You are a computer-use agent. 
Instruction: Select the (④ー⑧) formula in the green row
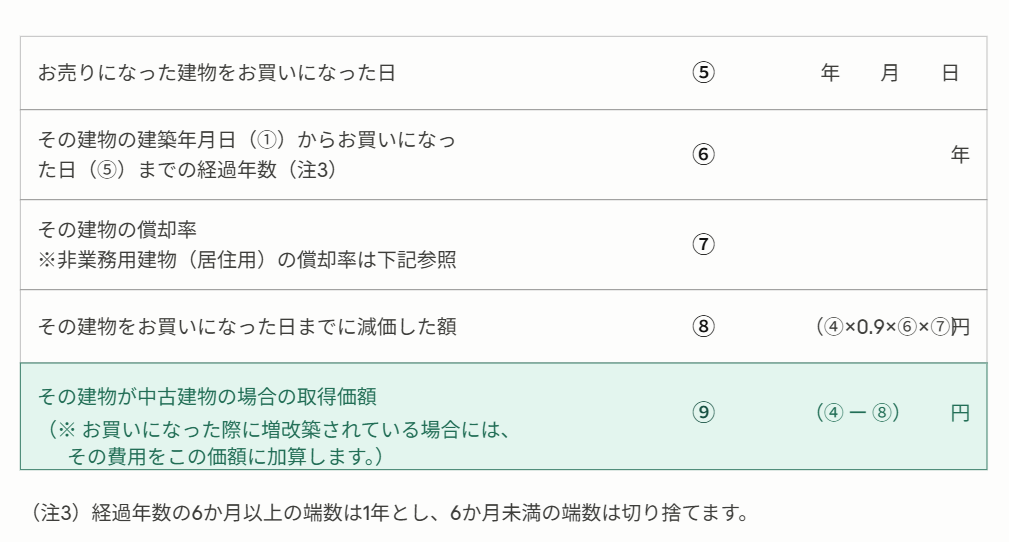click(x=859, y=413)
